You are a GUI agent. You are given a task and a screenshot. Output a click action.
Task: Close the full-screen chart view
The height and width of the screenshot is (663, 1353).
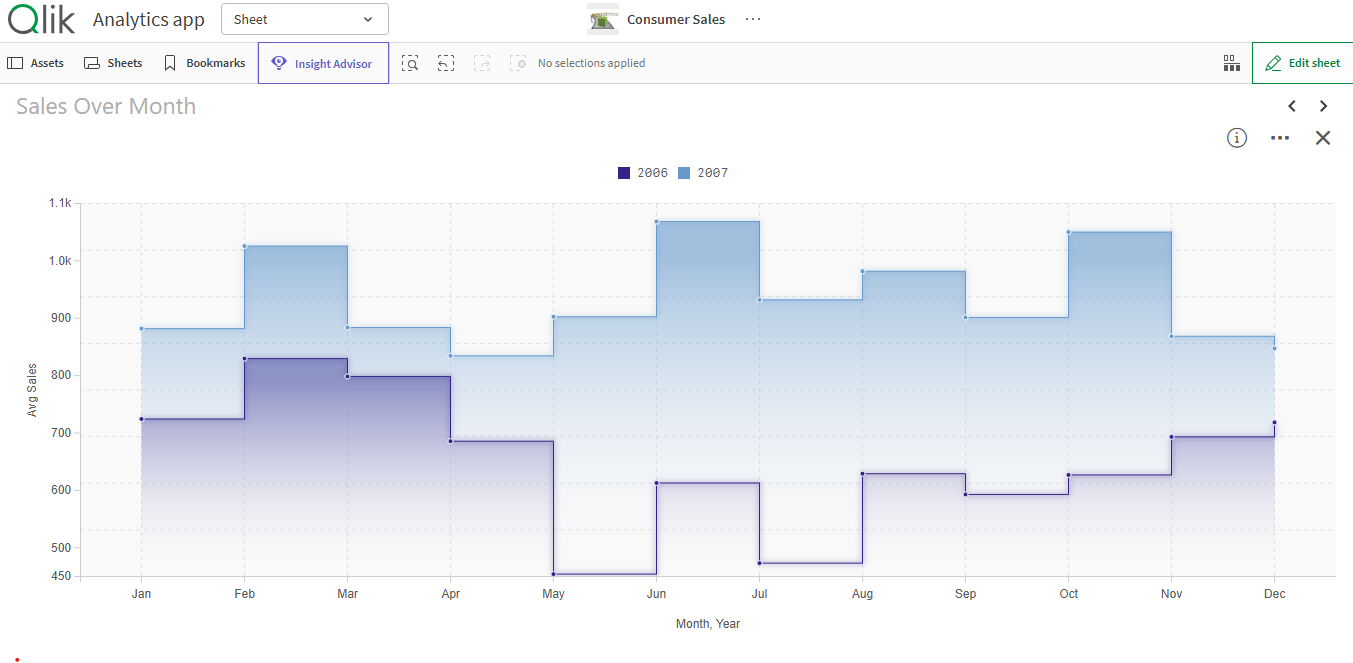(x=1323, y=138)
